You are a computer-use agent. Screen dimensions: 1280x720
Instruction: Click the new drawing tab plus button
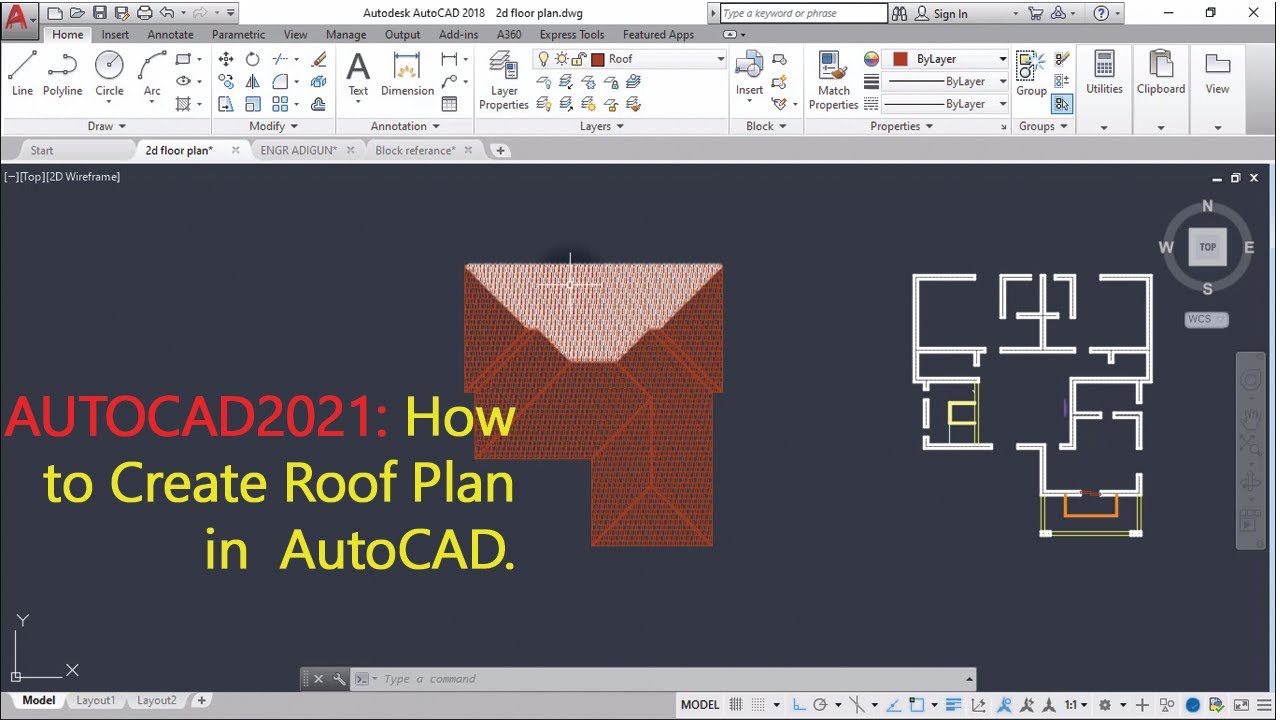point(500,150)
